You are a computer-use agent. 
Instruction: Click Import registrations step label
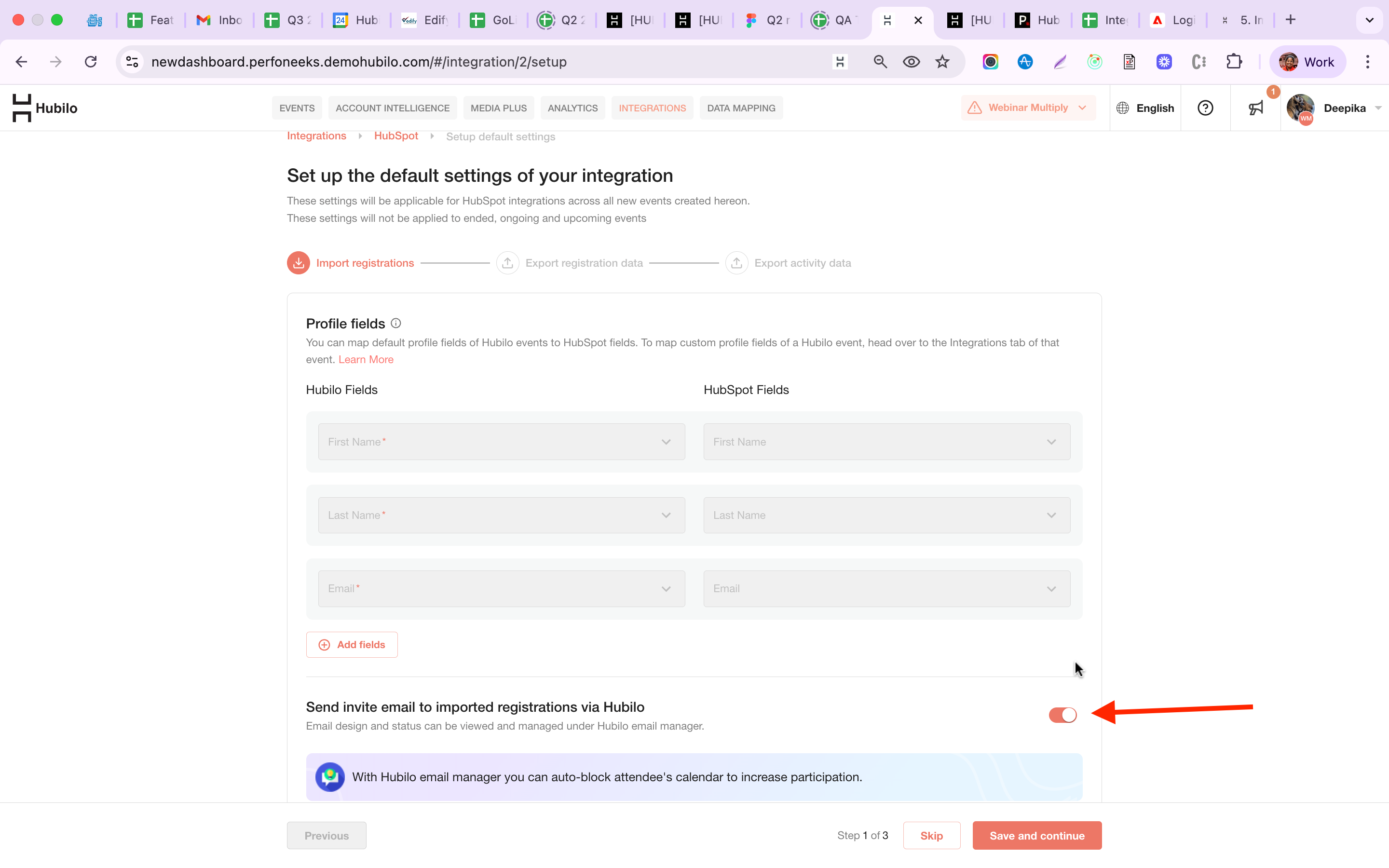click(365, 263)
